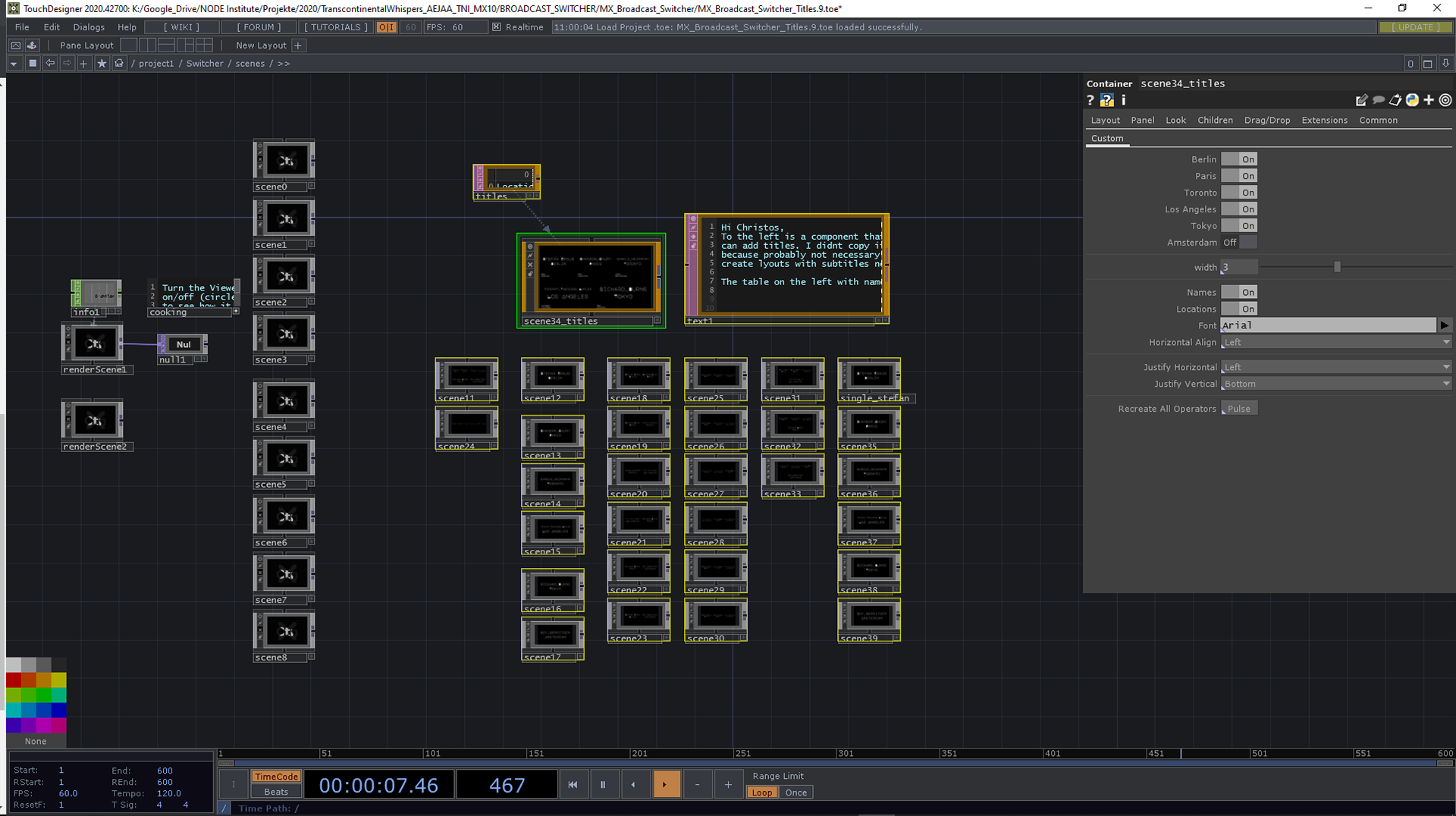Click the bookmark star icon in path bar
The image size is (1456, 816).
coord(102,64)
